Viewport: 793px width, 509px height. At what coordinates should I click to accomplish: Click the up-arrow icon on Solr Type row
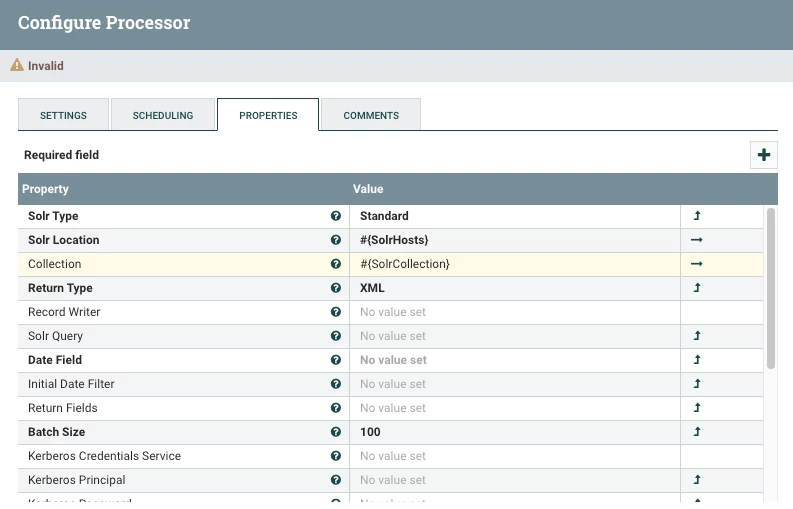(x=697, y=216)
